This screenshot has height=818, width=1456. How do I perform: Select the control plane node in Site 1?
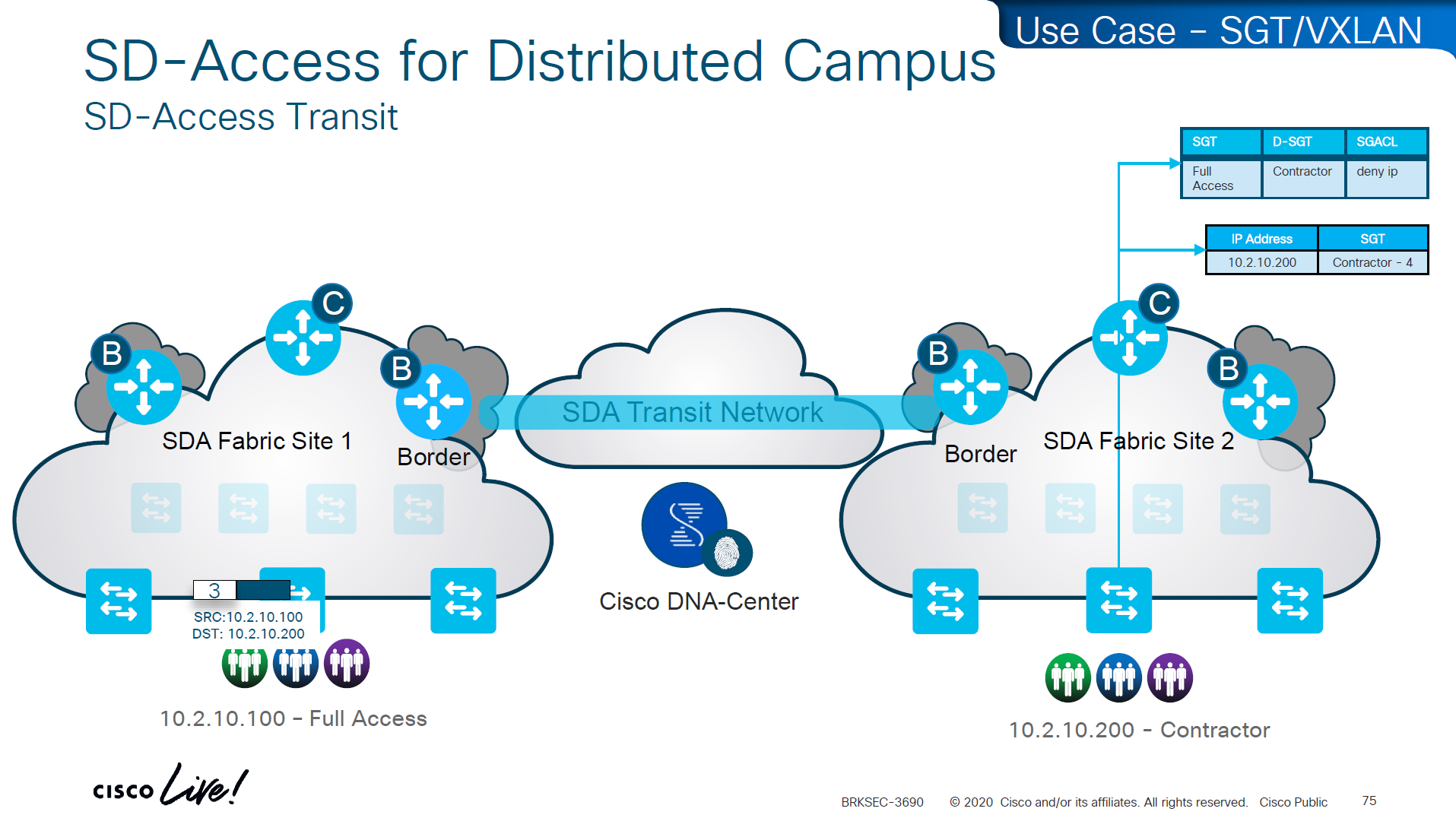(303, 338)
